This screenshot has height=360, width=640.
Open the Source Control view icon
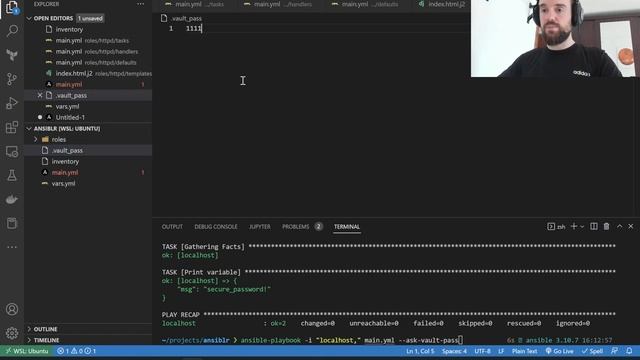[12, 79]
